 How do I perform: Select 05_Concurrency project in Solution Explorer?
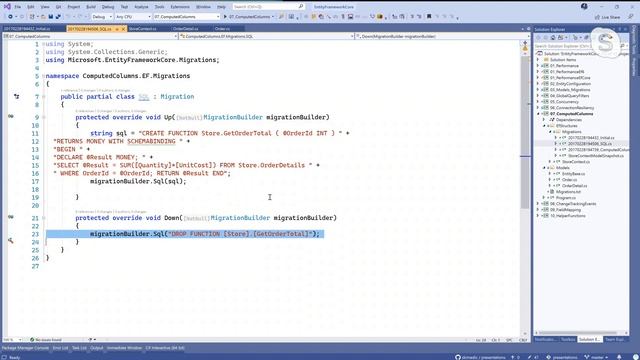[564, 102]
